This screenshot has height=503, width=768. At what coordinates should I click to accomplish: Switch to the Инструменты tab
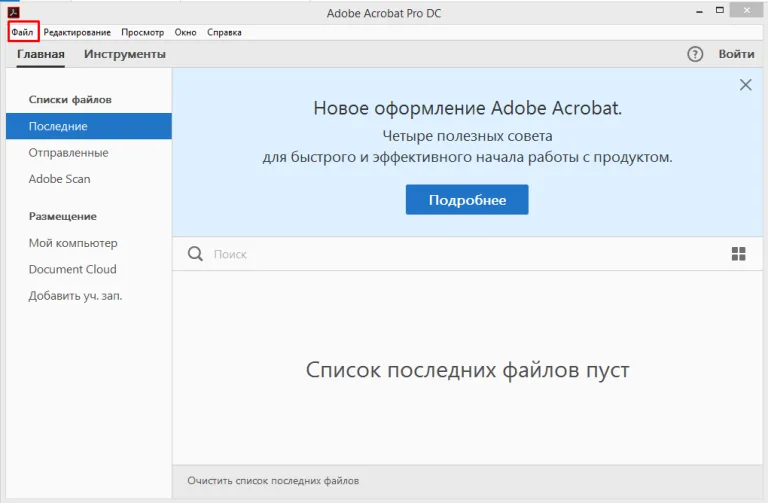click(x=125, y=54)
